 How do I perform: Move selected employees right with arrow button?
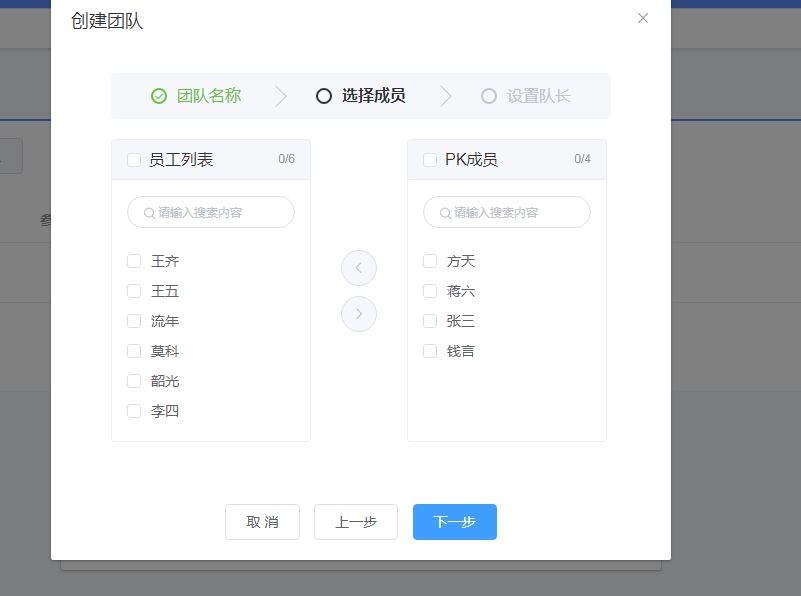359,314
